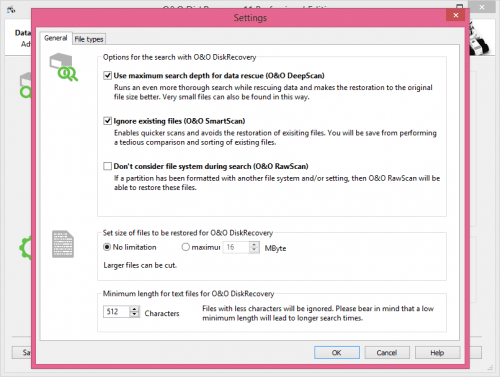Image resolution: width=500 pixels, height=377 pixels.
Task: Increase minimum text length with up arrow
Action: point(134,309)
